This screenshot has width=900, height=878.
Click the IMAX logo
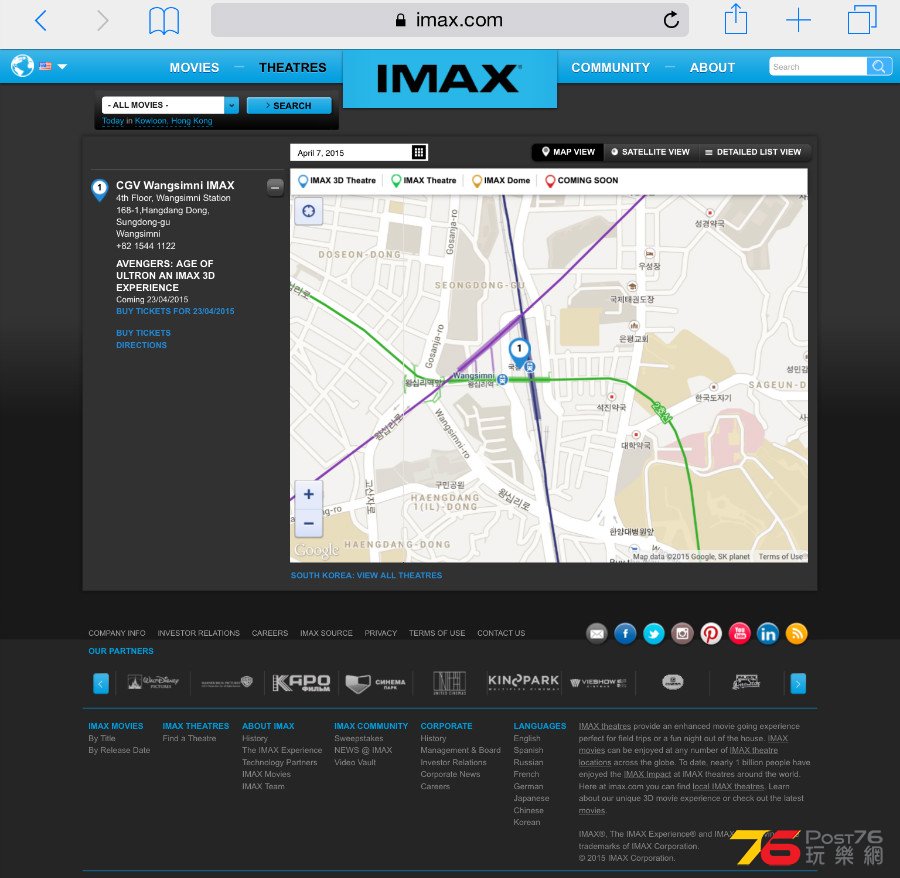449,79
